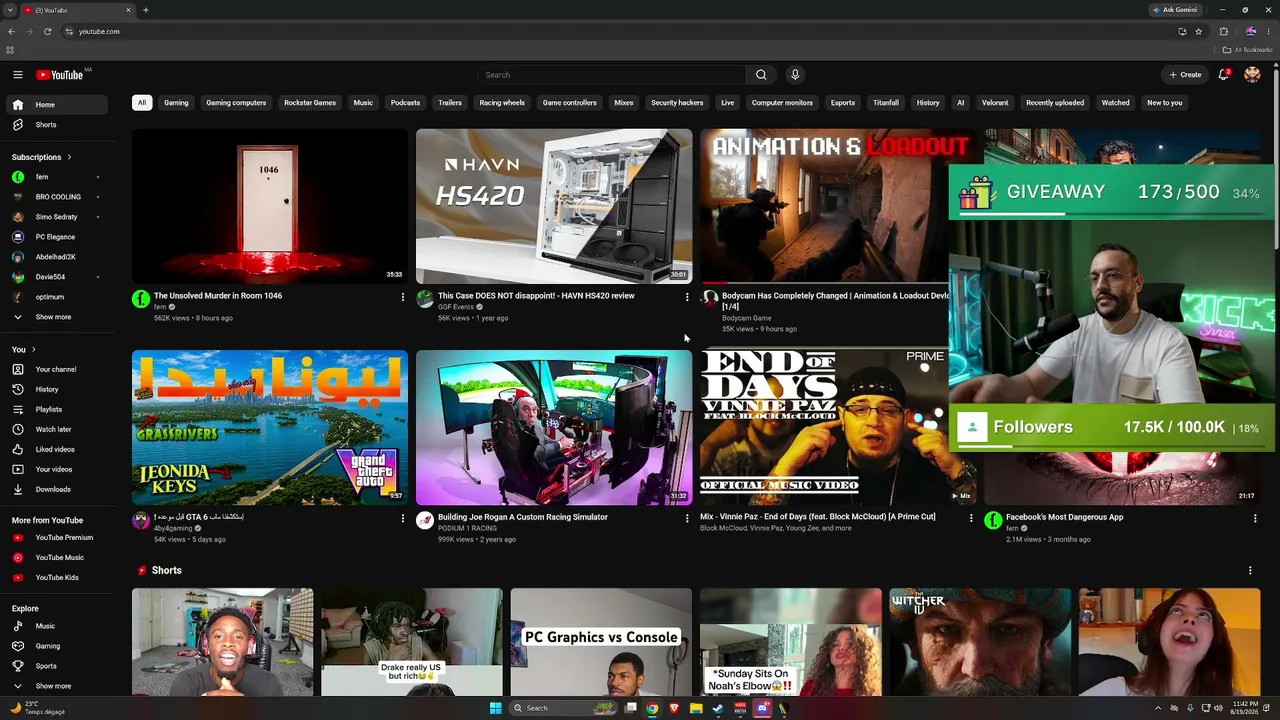Open Building Joe Rogan A Custom Racing Simulator
Viewport: 1280px width, 720px height.
click(523, 517)
